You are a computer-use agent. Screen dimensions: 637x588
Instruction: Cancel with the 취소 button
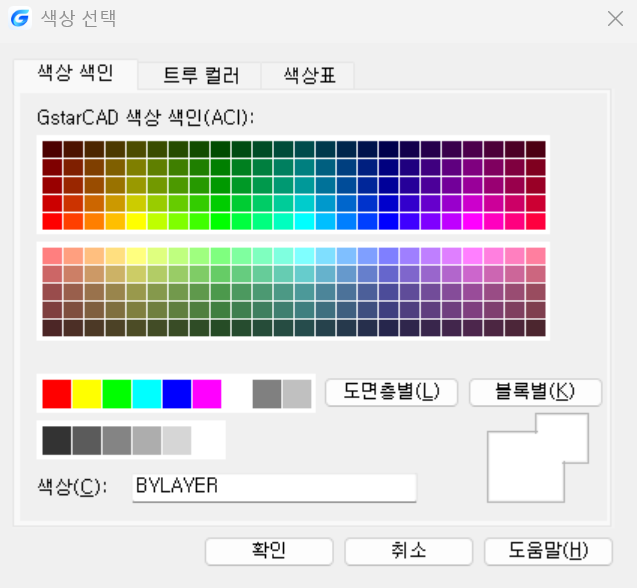pos(409,551)
